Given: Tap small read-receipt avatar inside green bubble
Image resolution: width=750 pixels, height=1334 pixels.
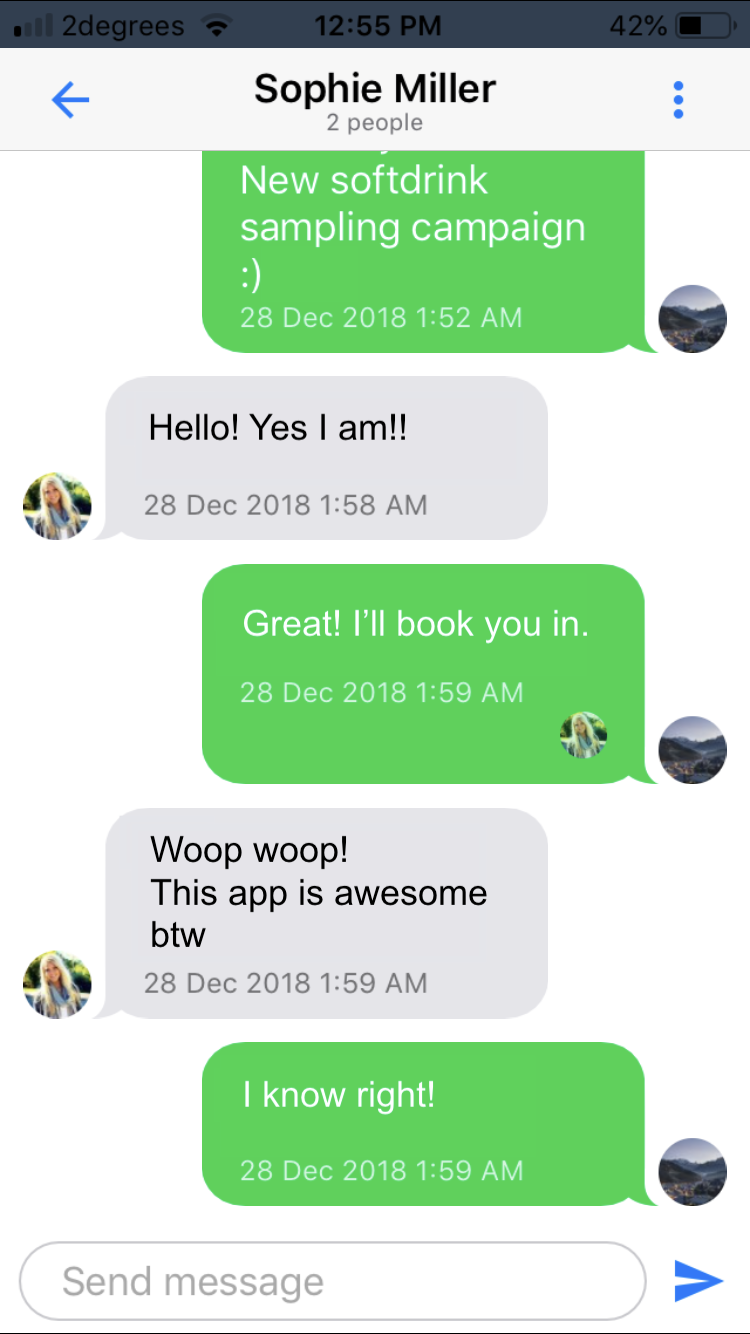Looking at the screenshot, I should tap(584, 735).
